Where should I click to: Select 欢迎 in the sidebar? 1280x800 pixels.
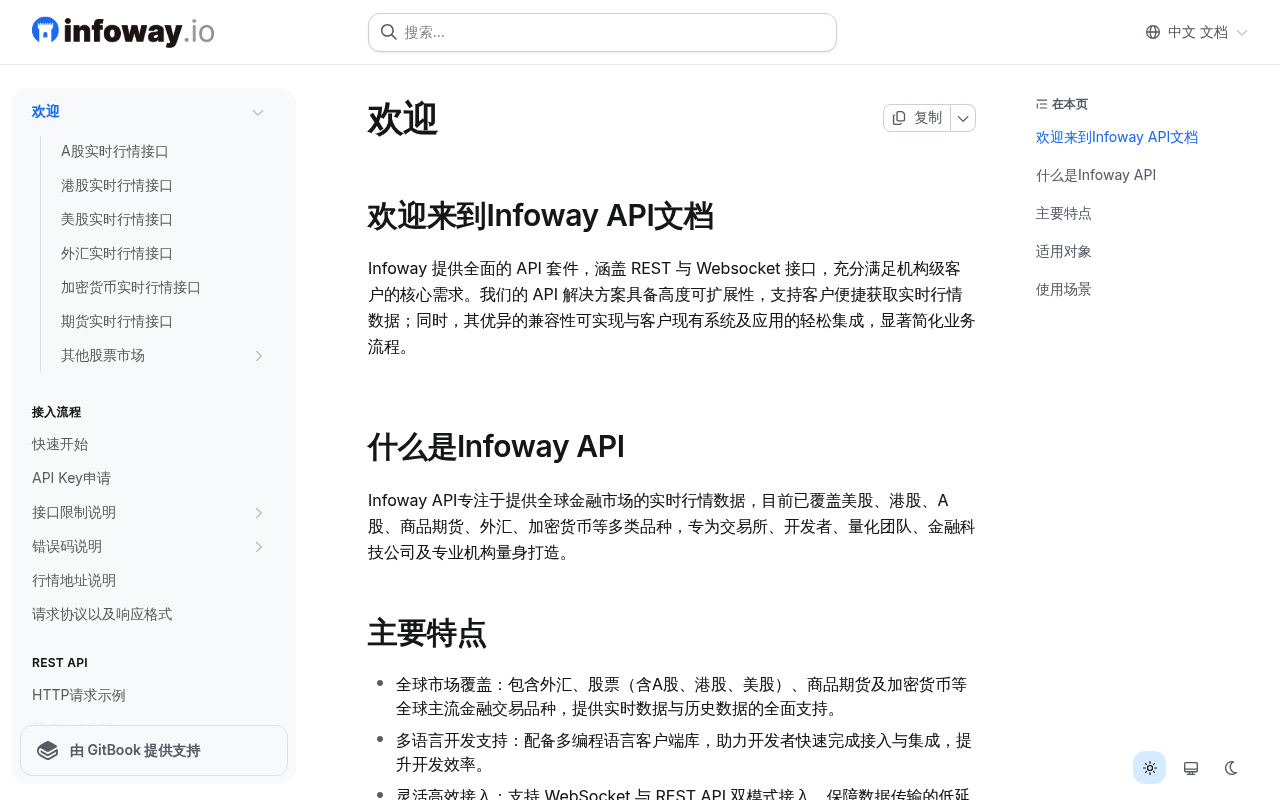click(46, 112)
